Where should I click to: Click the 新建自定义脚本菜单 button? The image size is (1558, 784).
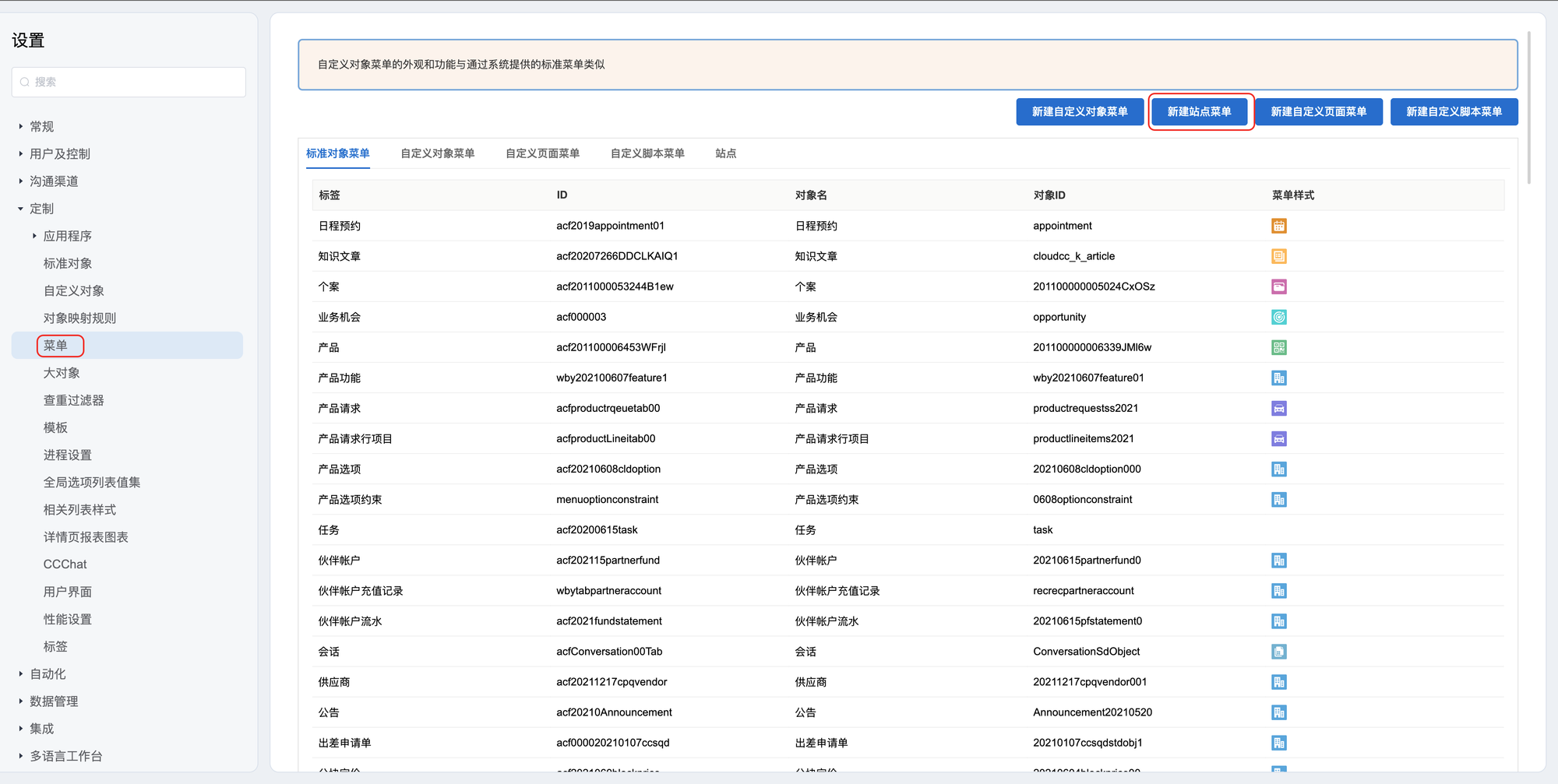point(1454,111)
